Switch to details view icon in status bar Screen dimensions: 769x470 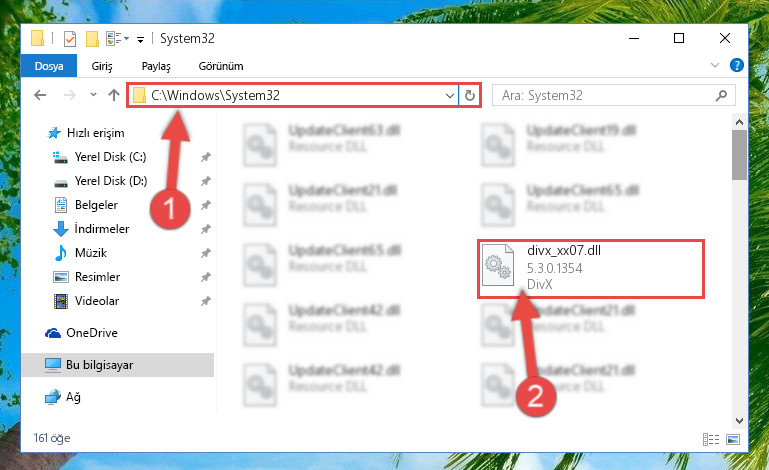pos(711,439)
